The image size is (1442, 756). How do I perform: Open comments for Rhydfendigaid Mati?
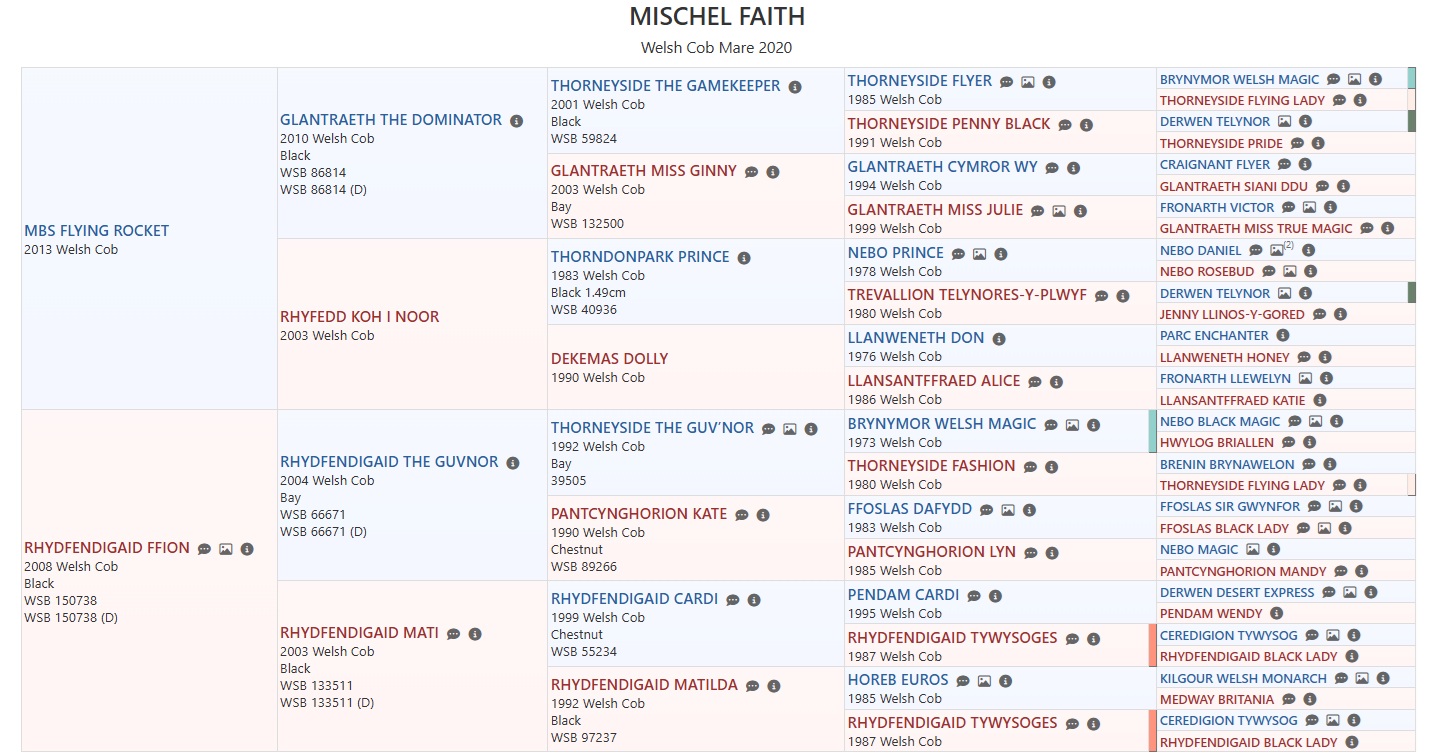point(454,634)
